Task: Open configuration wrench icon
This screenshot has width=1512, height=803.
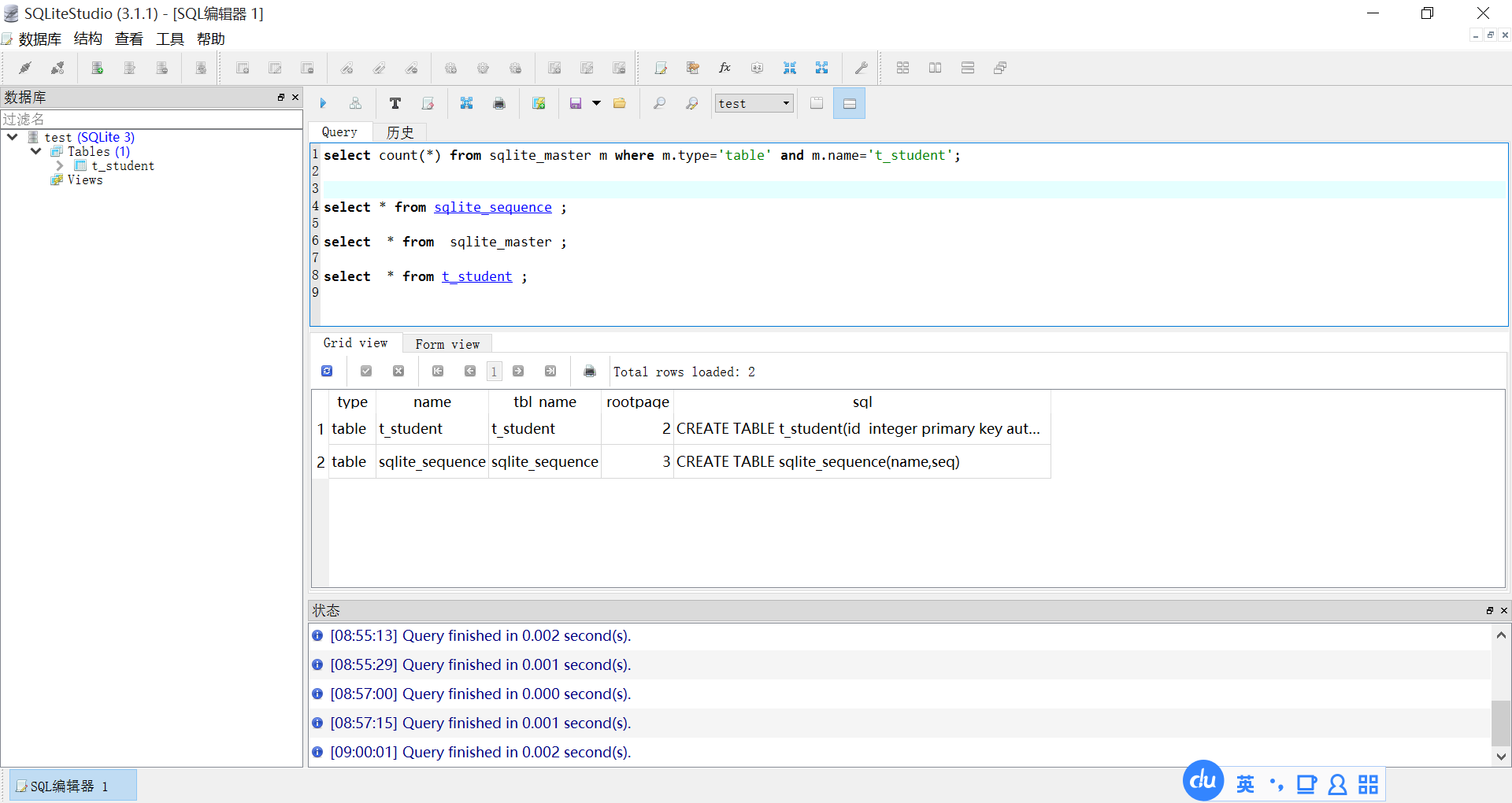Action: [x=862, y=68]
